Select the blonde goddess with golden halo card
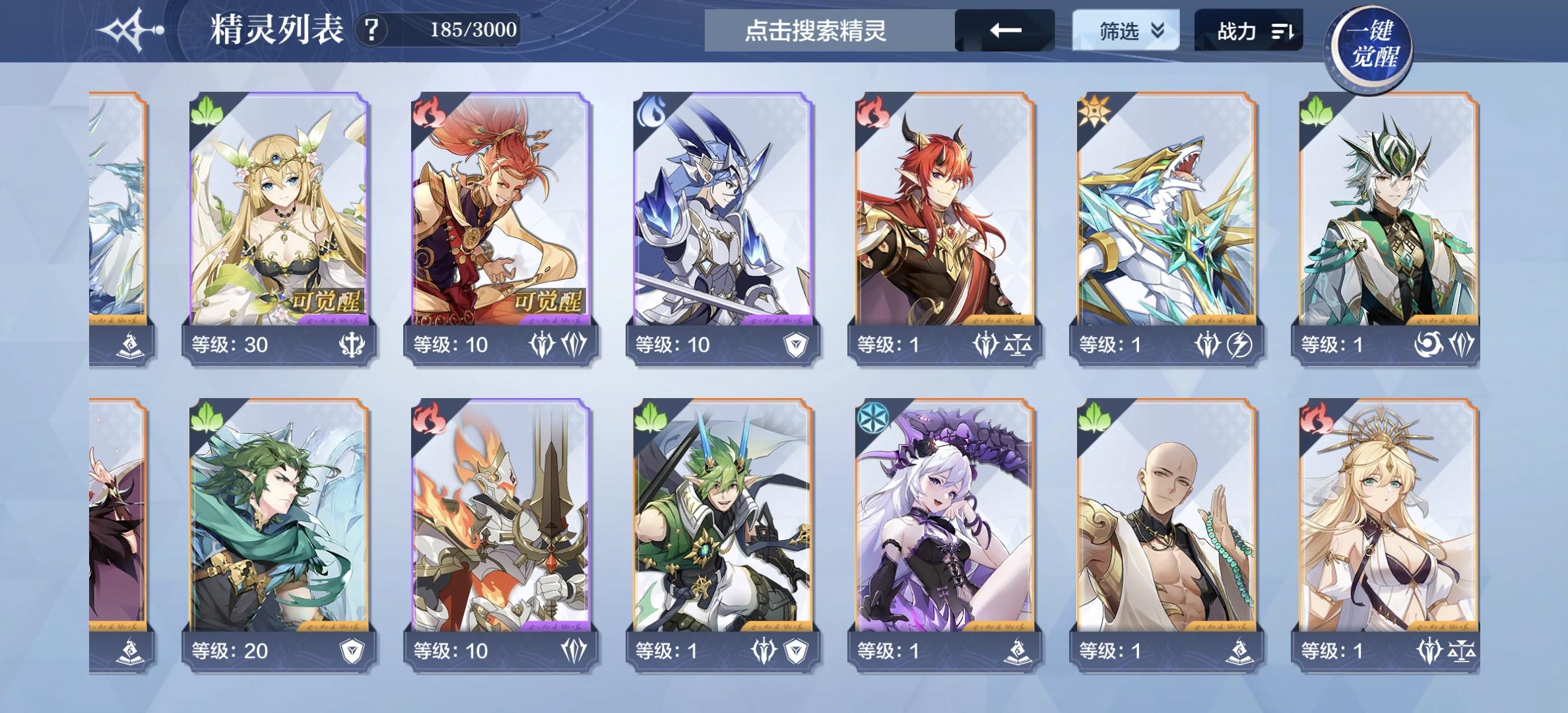Screen dimensions: 1568x713 [1388, 535]
